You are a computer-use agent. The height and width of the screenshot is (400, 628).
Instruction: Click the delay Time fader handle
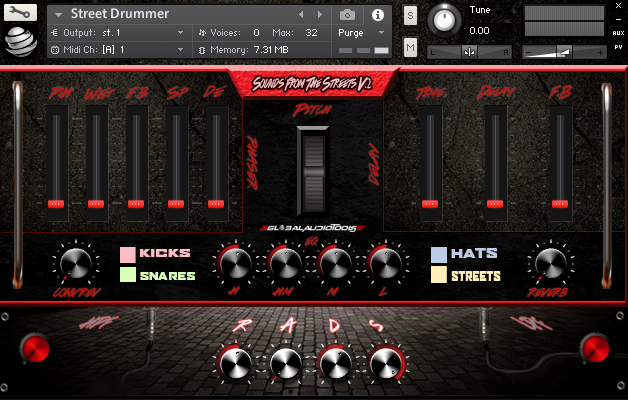pos(430,204)
